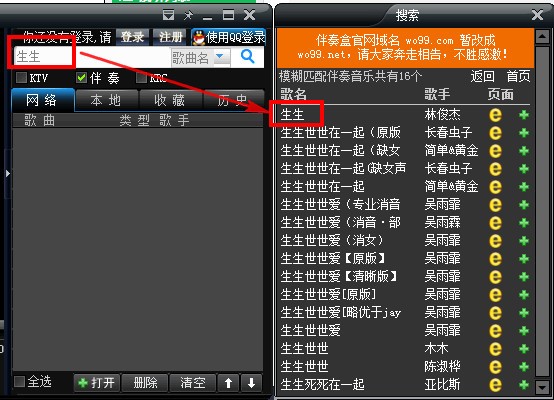Open web page for 林俊杰 生生
Viewport: 554px width, 400px height.
tap(495, 115)
